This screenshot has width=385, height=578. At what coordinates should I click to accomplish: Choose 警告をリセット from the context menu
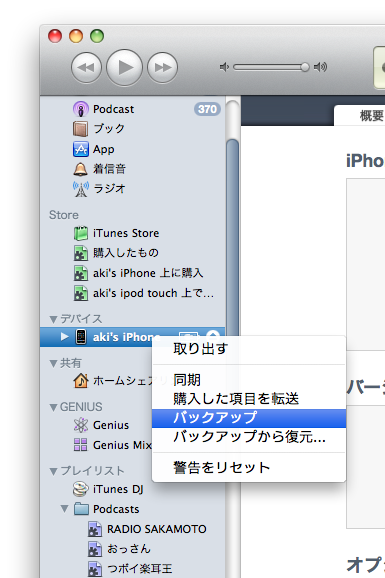[x=249, y=468]
